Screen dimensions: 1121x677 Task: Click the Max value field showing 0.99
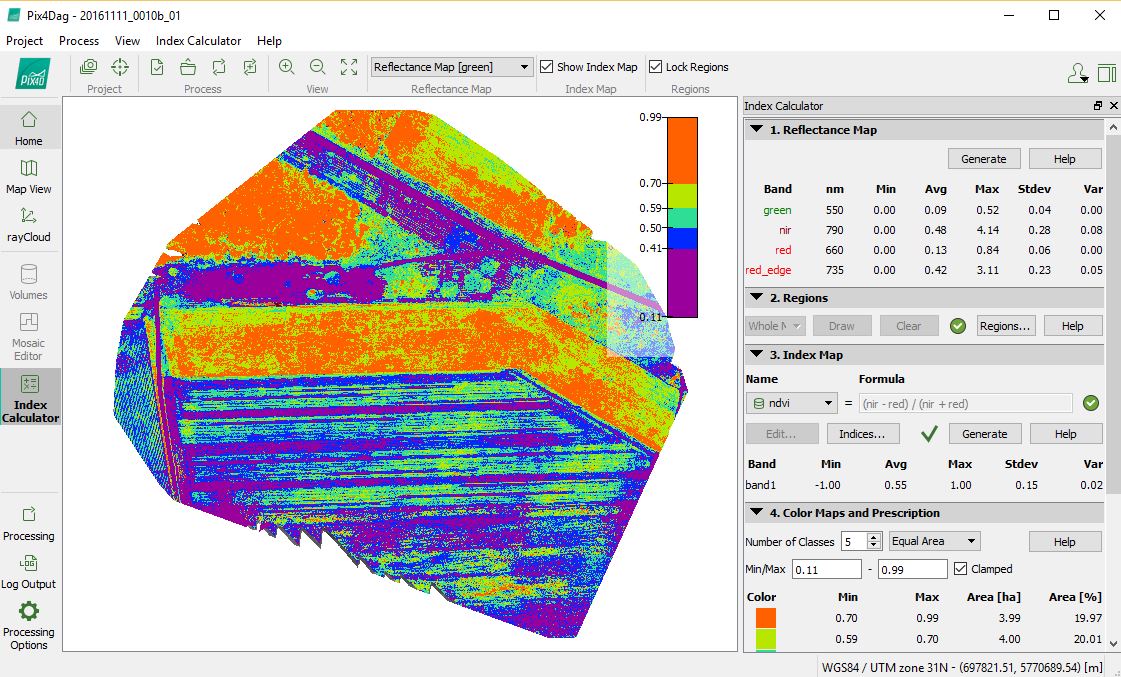[912, 569]
